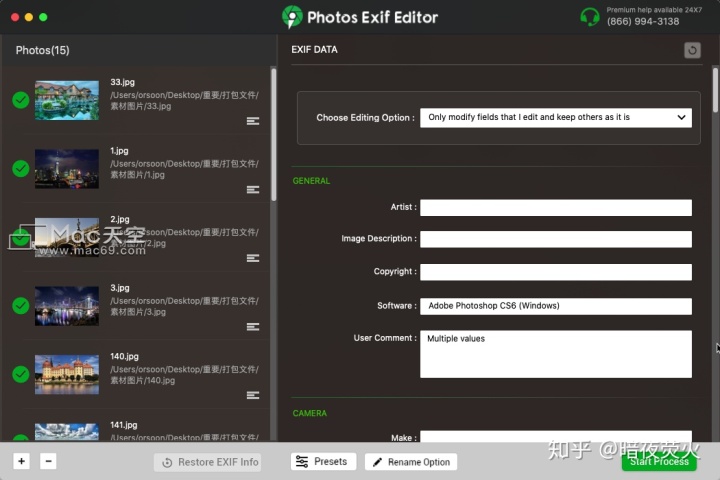Click the EXIF data panel scrollbar
The width and height of the screenshot is (720, 480).
point(715,90)
